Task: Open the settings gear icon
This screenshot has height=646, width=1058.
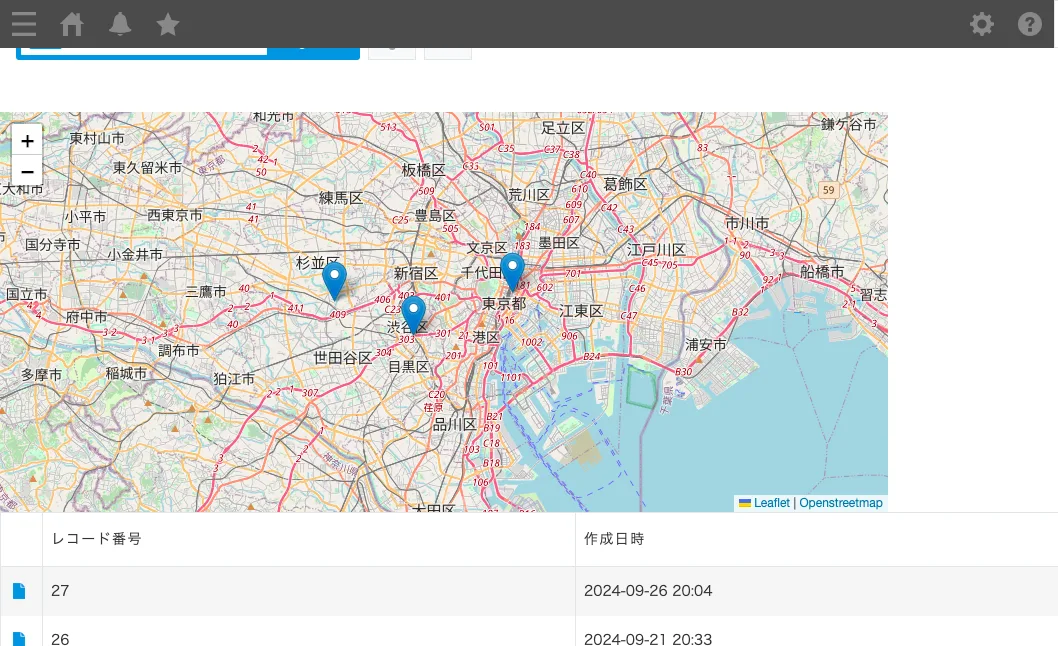Action: pos(982,24)
